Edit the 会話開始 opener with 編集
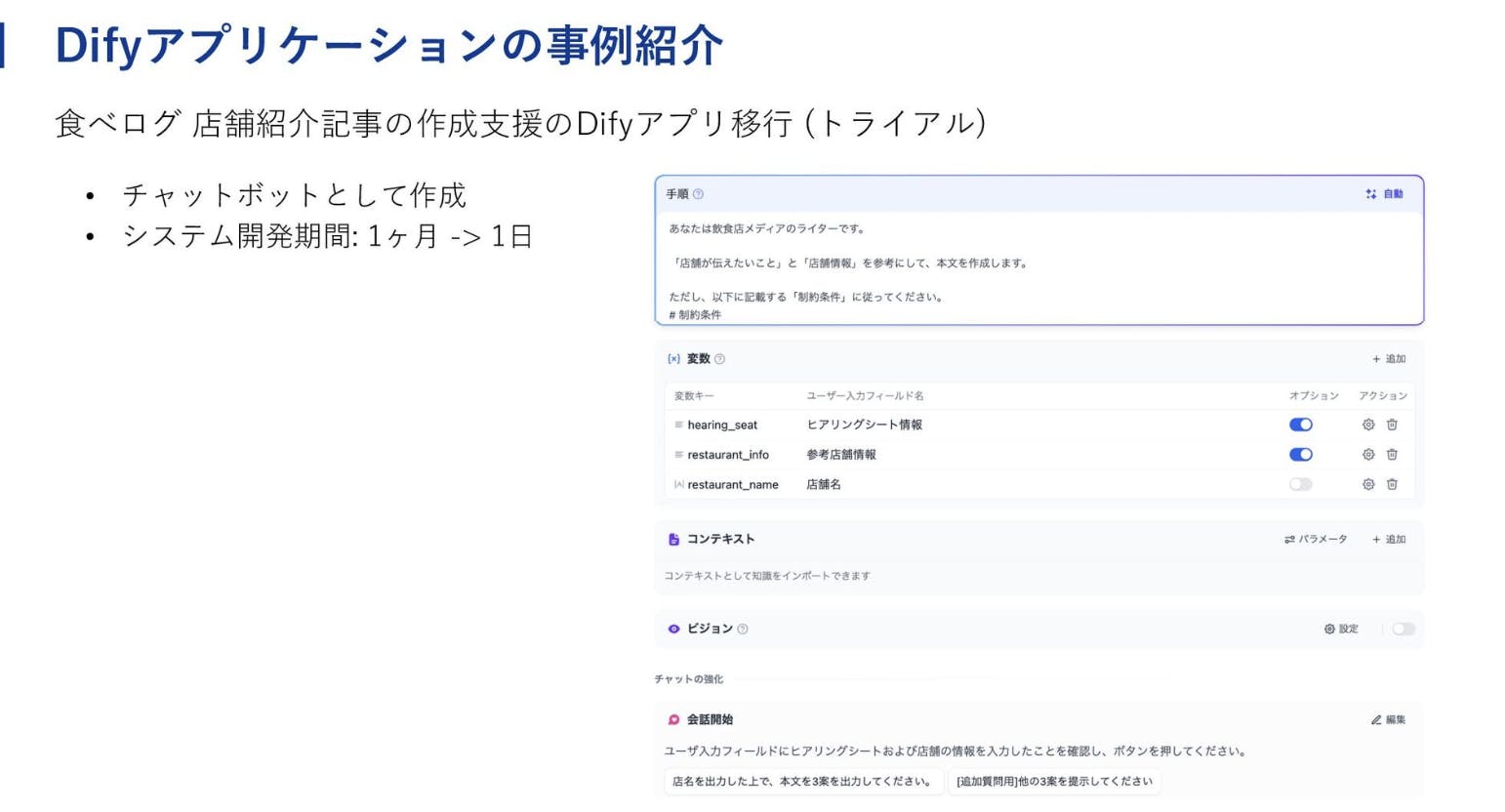The width and height of the screenshot is (1505, 812). (x=1389, y=720)
